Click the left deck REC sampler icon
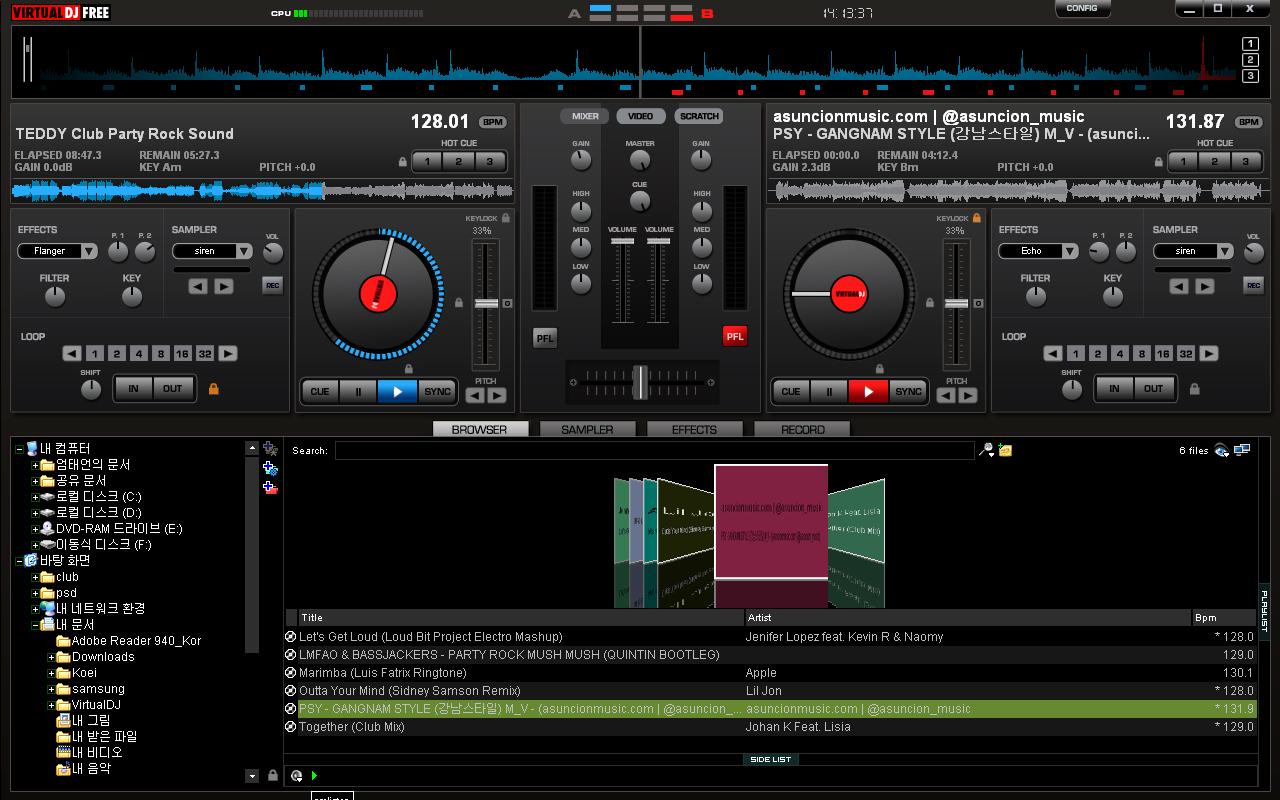The height and width of the screenshot is (800, 1280). (x=272, y=286)
